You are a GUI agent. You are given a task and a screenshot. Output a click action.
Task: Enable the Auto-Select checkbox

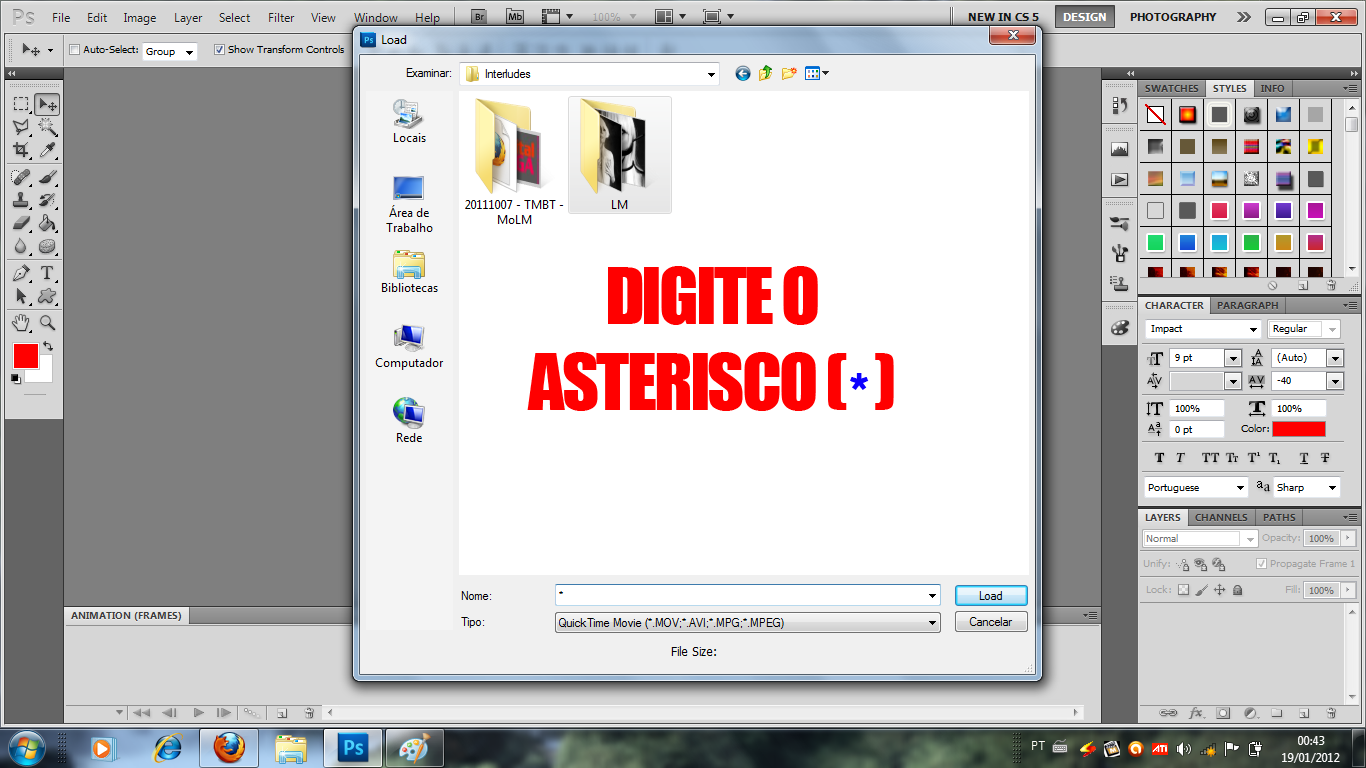pos(74,49)
